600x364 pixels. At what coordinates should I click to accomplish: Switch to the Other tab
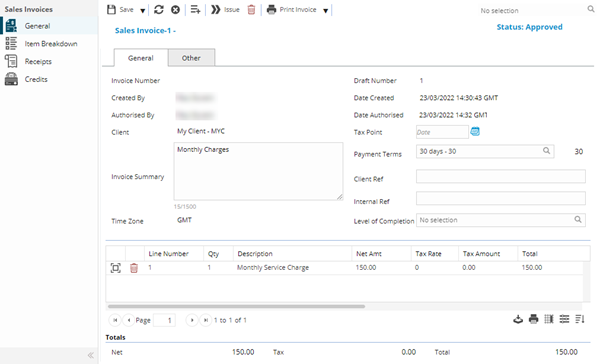(x=191, y=58)
